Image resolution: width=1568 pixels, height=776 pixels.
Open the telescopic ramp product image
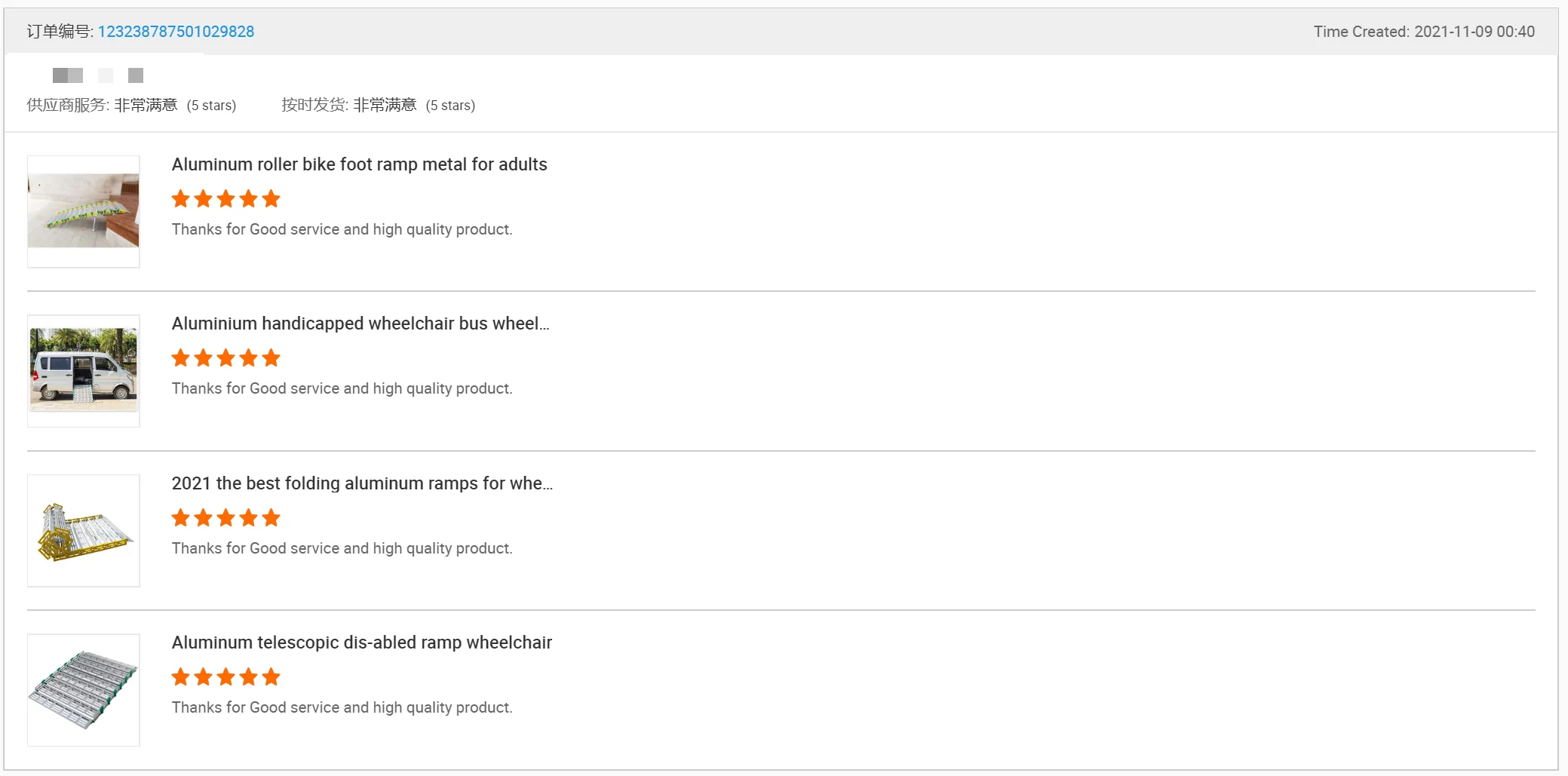84,689
